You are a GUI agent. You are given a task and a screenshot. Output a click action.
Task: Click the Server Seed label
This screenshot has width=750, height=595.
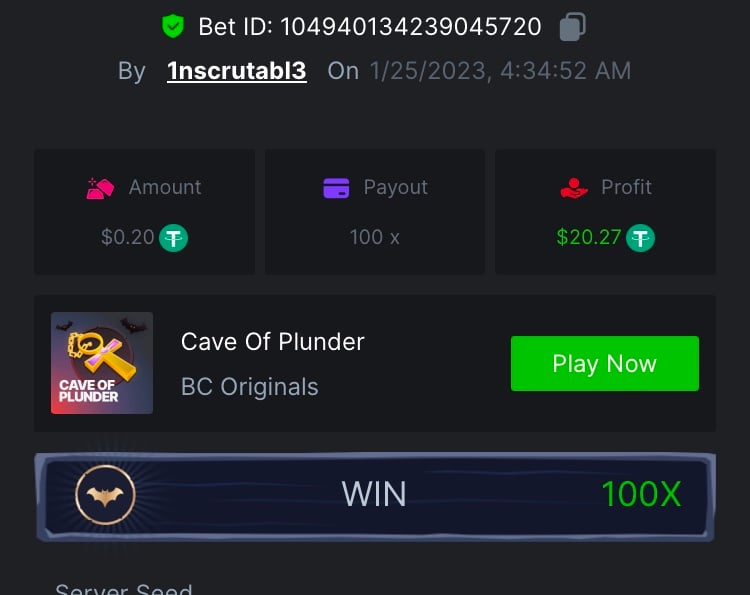pos(124,588)
